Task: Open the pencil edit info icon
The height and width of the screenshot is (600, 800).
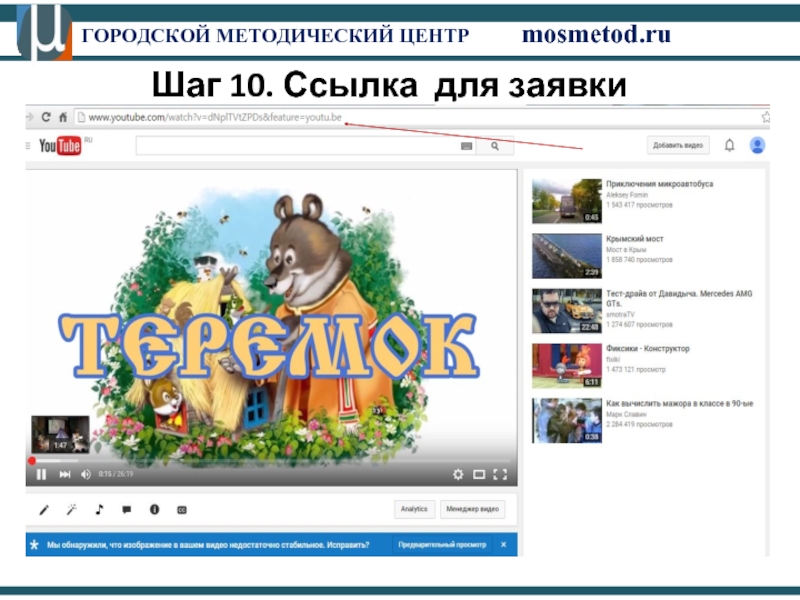Action: tap(44, 509)
